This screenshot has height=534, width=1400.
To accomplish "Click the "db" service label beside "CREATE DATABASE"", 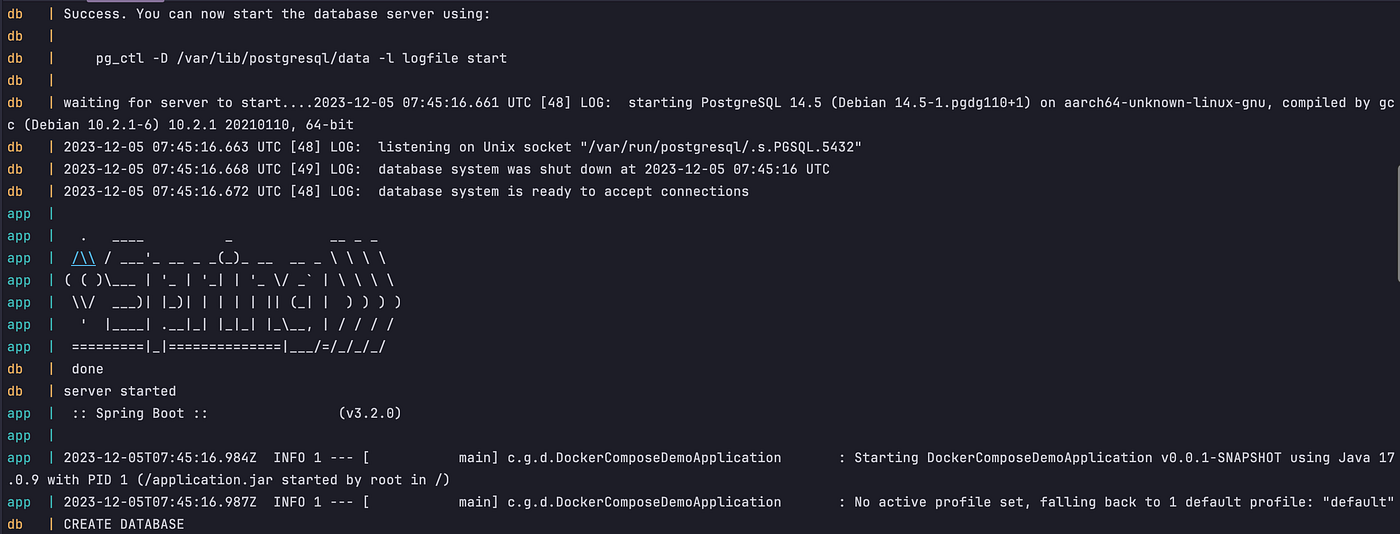I will pos(15,524).
